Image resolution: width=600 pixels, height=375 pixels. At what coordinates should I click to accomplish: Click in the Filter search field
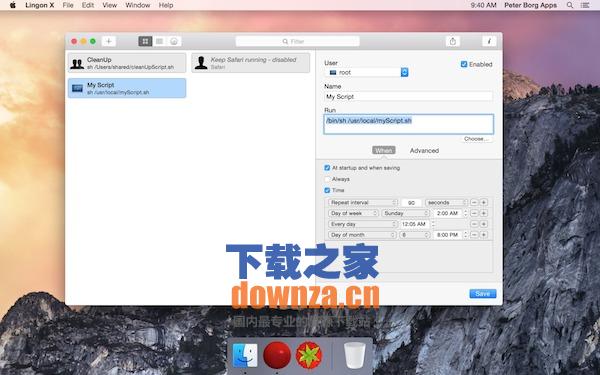click(x=298, y=41)
